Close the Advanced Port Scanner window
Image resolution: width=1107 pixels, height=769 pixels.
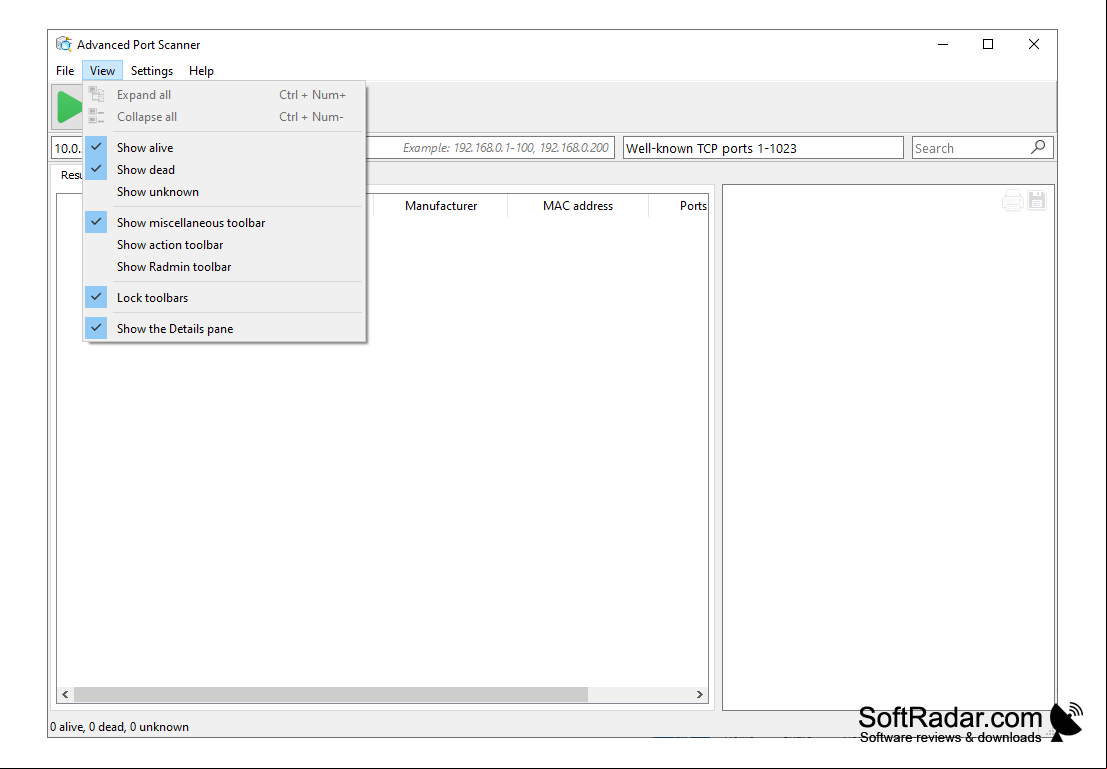point(1034,44)
